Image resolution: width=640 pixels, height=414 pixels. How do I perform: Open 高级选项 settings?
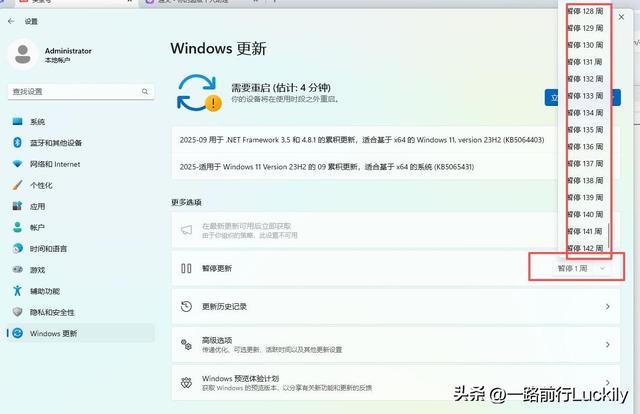396,345
